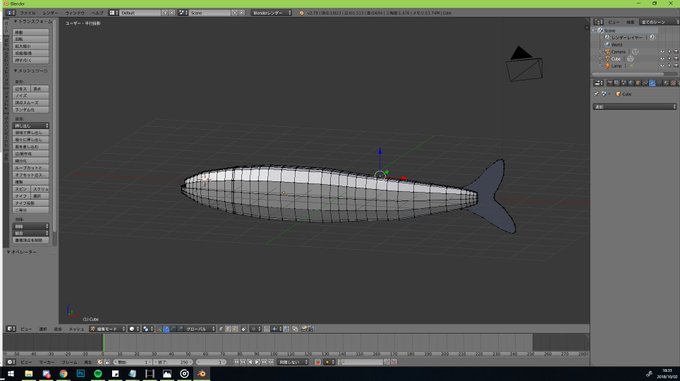The height and width of the screenshot is (381, 680).
Task: Click the 移動 button in tool shelf
Action: [31, 32]
